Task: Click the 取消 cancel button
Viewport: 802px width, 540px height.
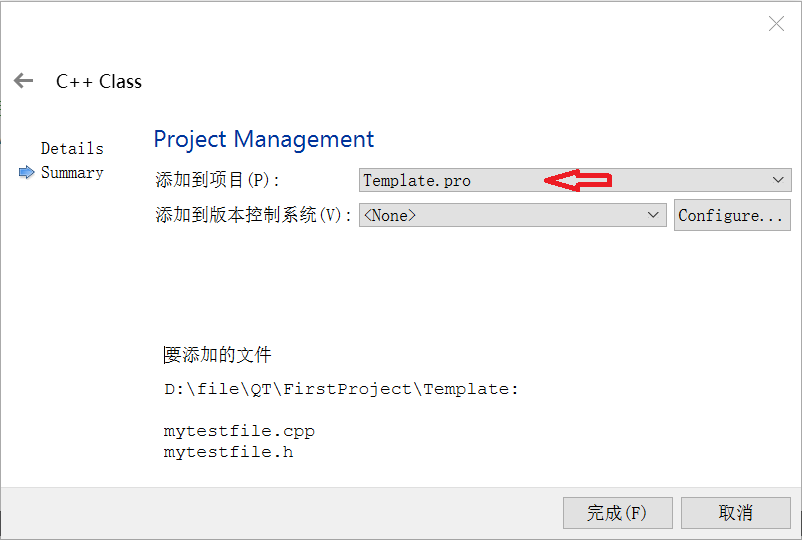Action: 735,513
